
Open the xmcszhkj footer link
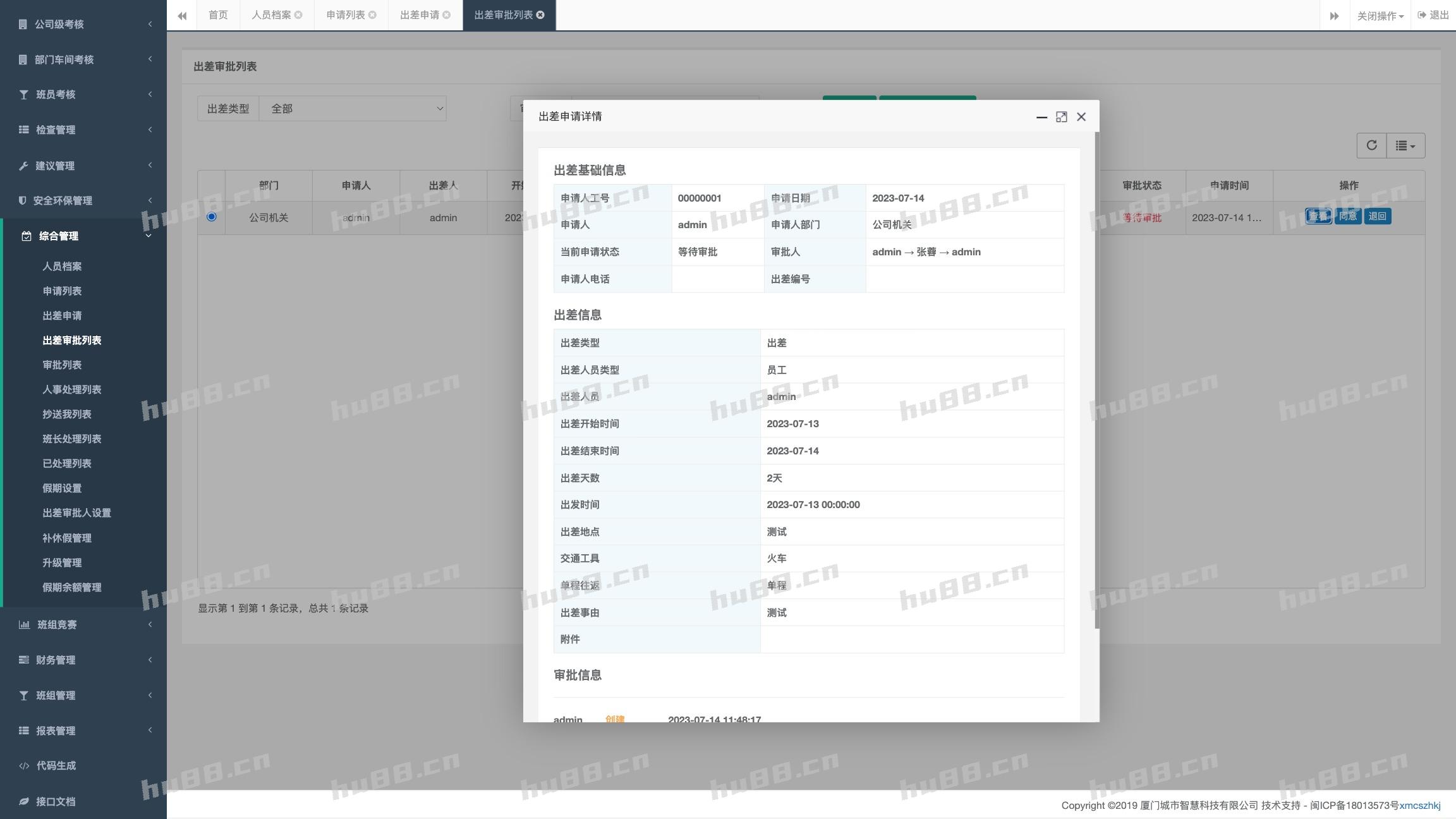(1419, 805)
